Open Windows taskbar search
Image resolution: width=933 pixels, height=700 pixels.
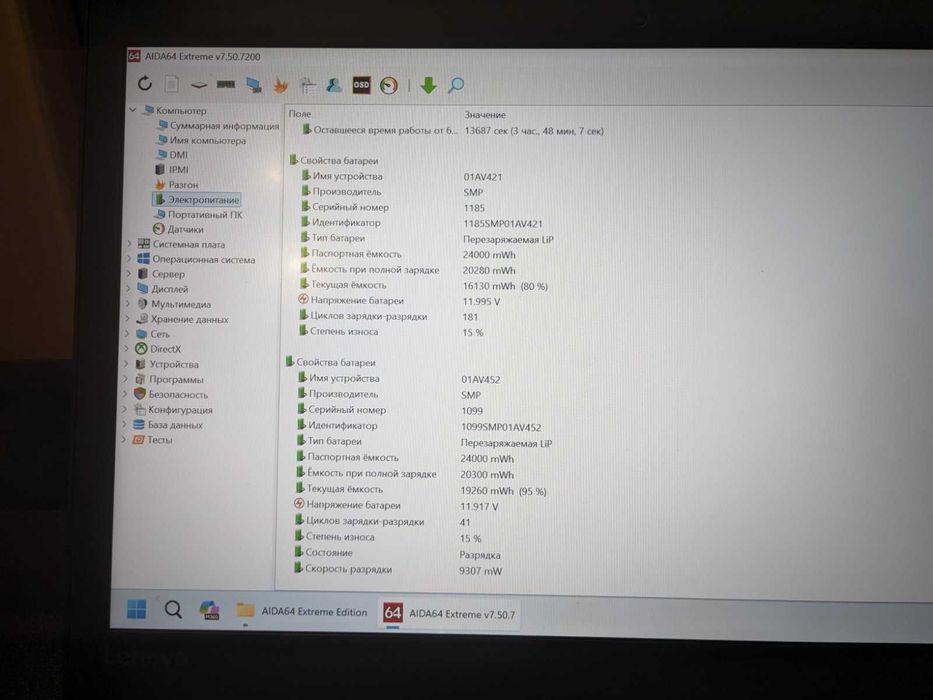pos(173,610)
